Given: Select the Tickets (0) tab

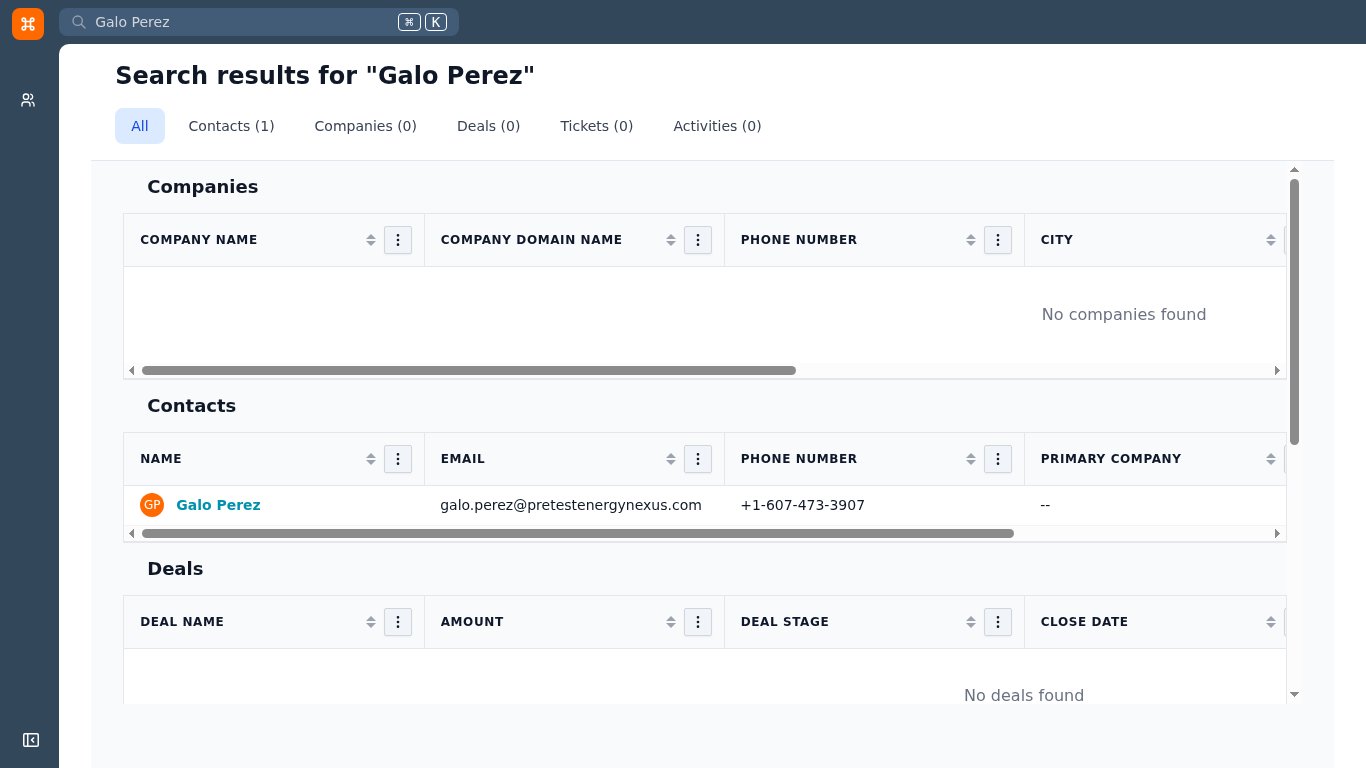Looking at the screenshot, I should point(597,126).
